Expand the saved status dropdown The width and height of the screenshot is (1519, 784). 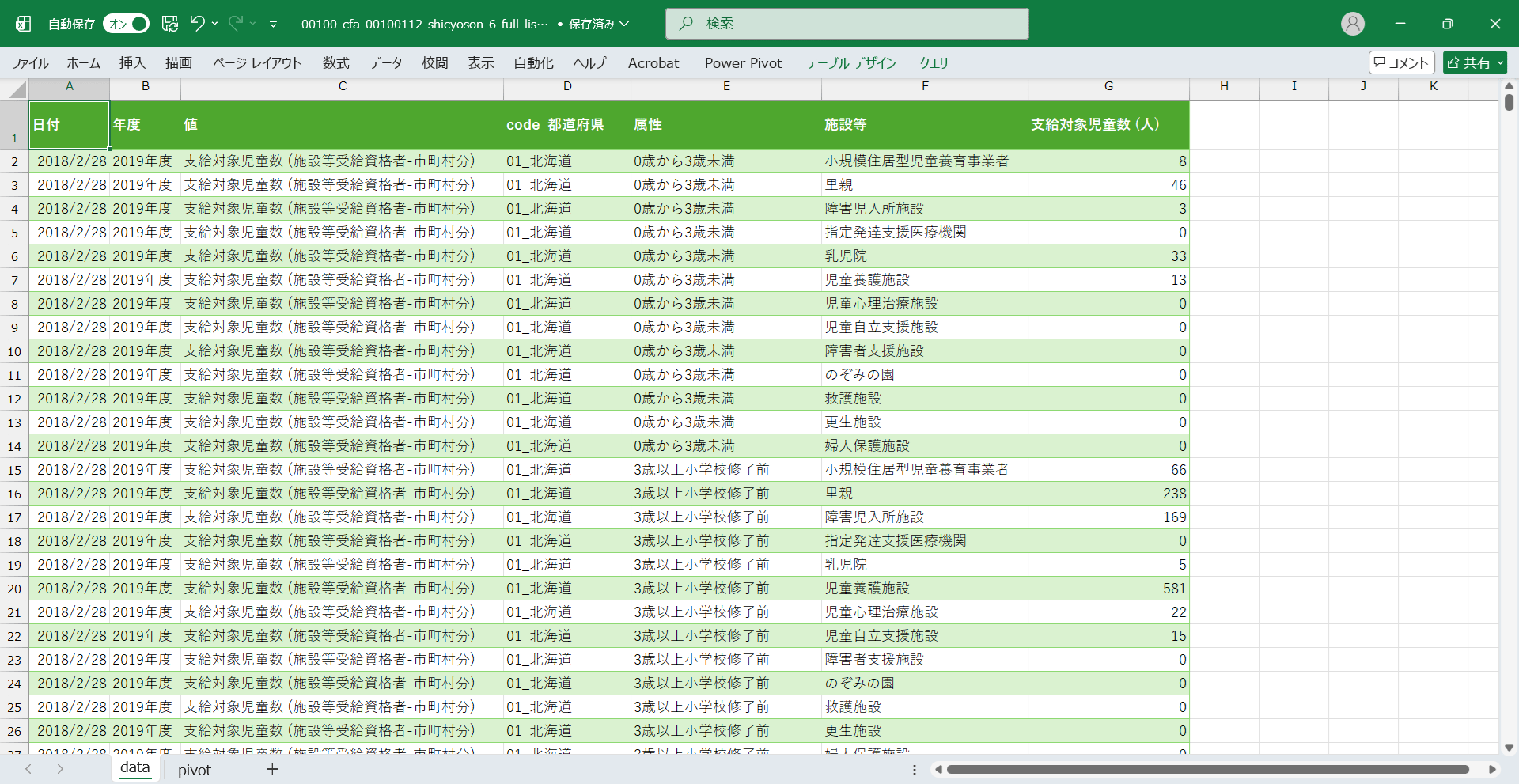(x=624, y=24)
